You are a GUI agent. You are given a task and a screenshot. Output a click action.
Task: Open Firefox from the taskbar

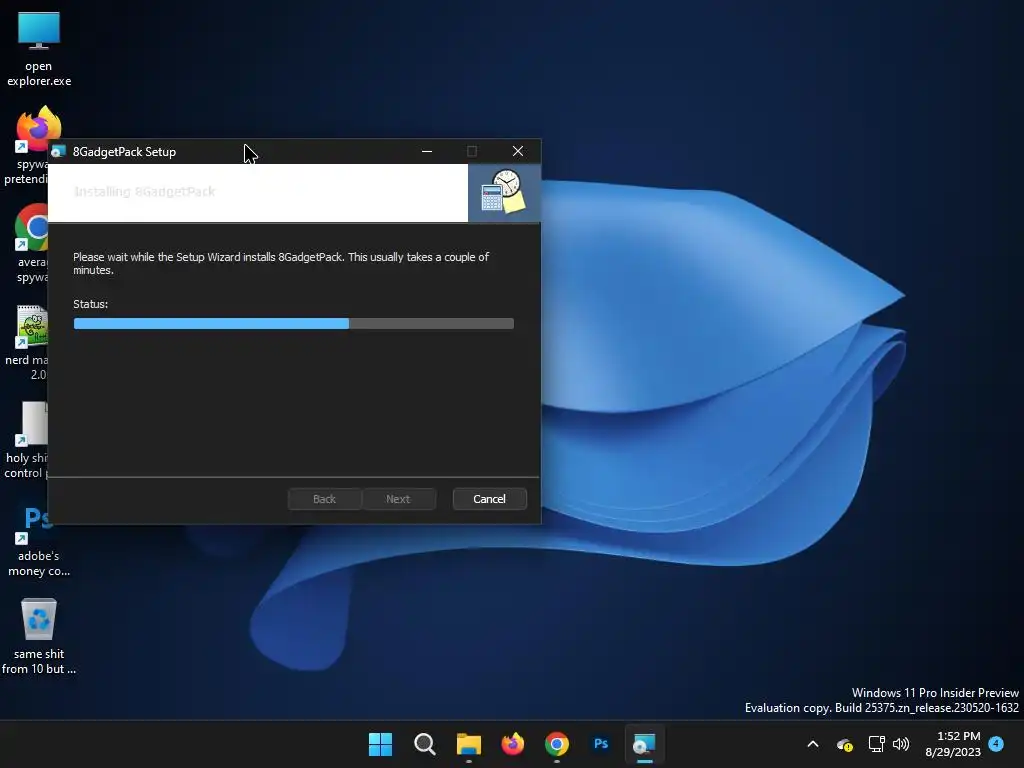click(x=513, y=744)
